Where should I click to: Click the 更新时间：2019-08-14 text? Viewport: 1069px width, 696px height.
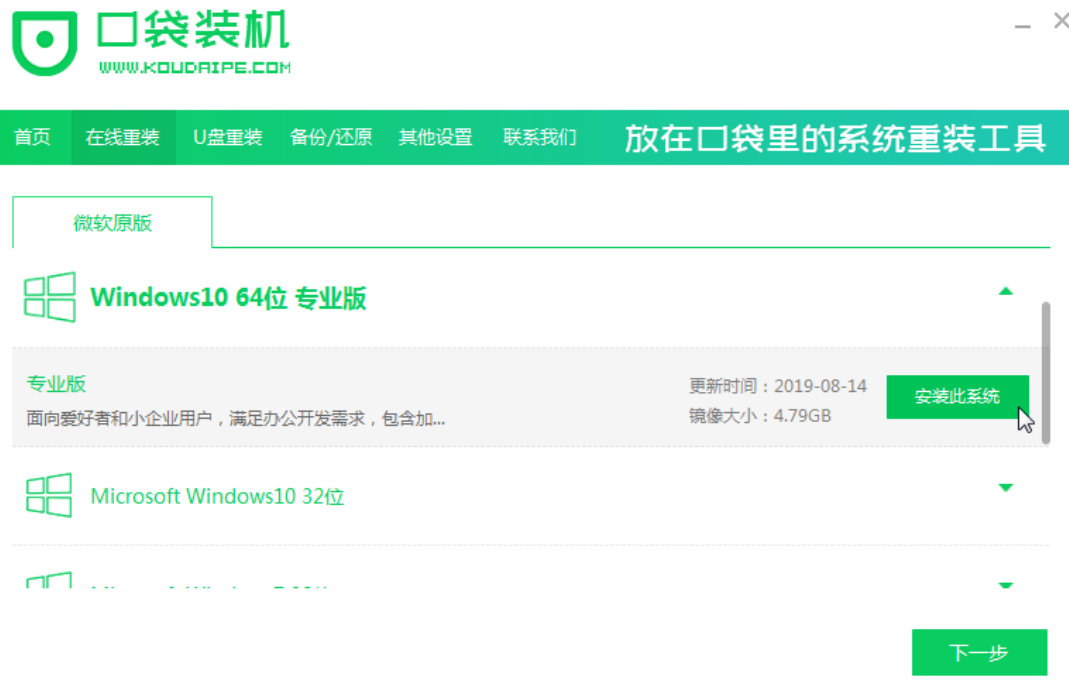(778, 386)
